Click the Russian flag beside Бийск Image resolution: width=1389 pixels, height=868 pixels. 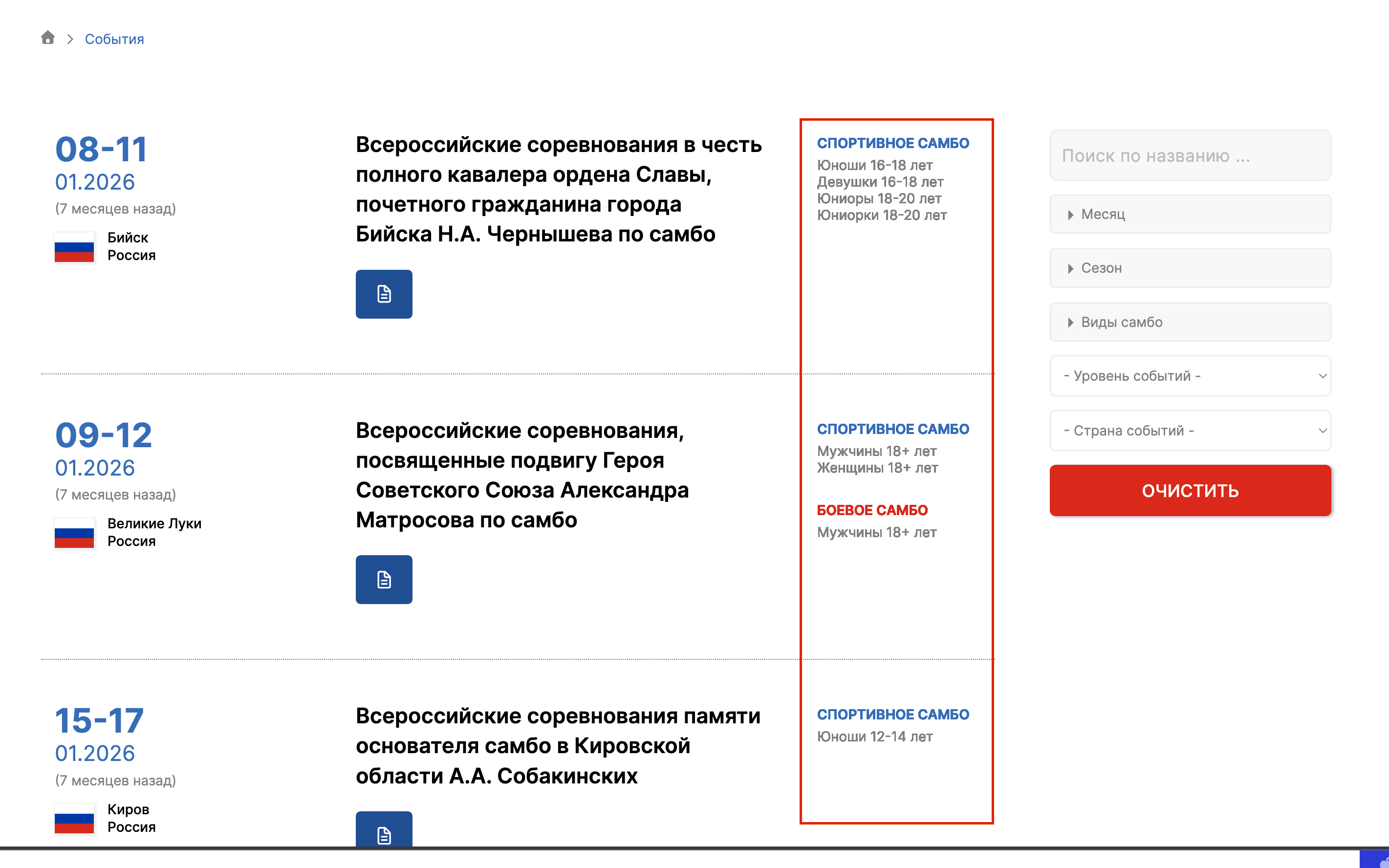[74, 247]
